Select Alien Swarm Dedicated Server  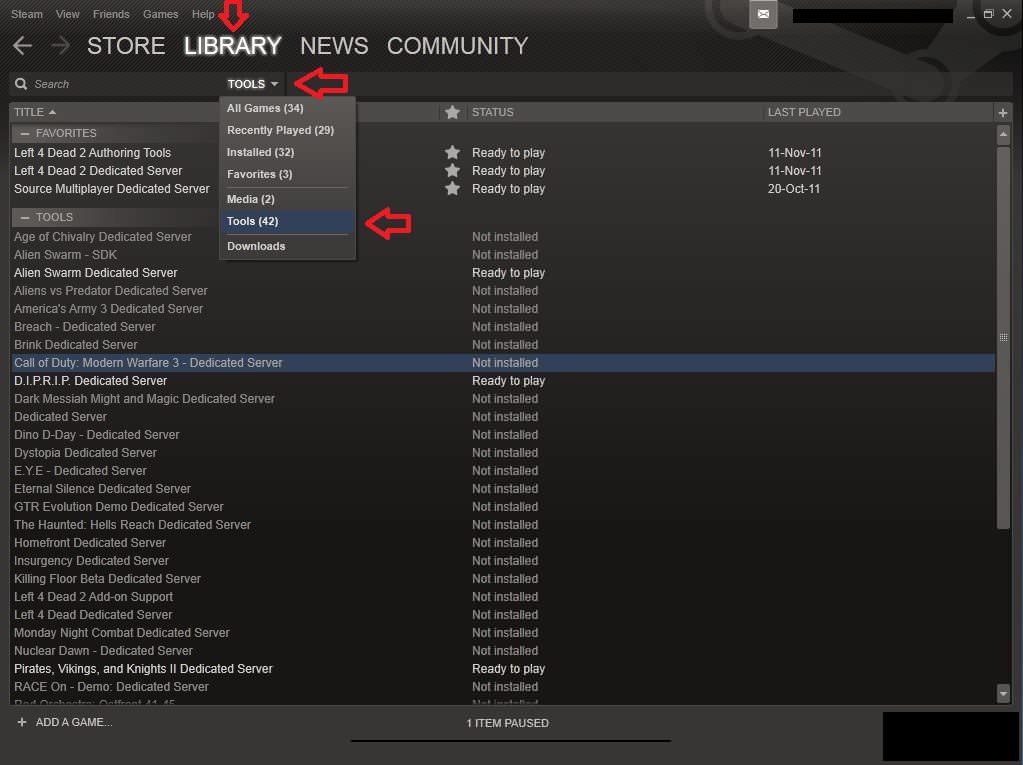[x=95, y=273]
